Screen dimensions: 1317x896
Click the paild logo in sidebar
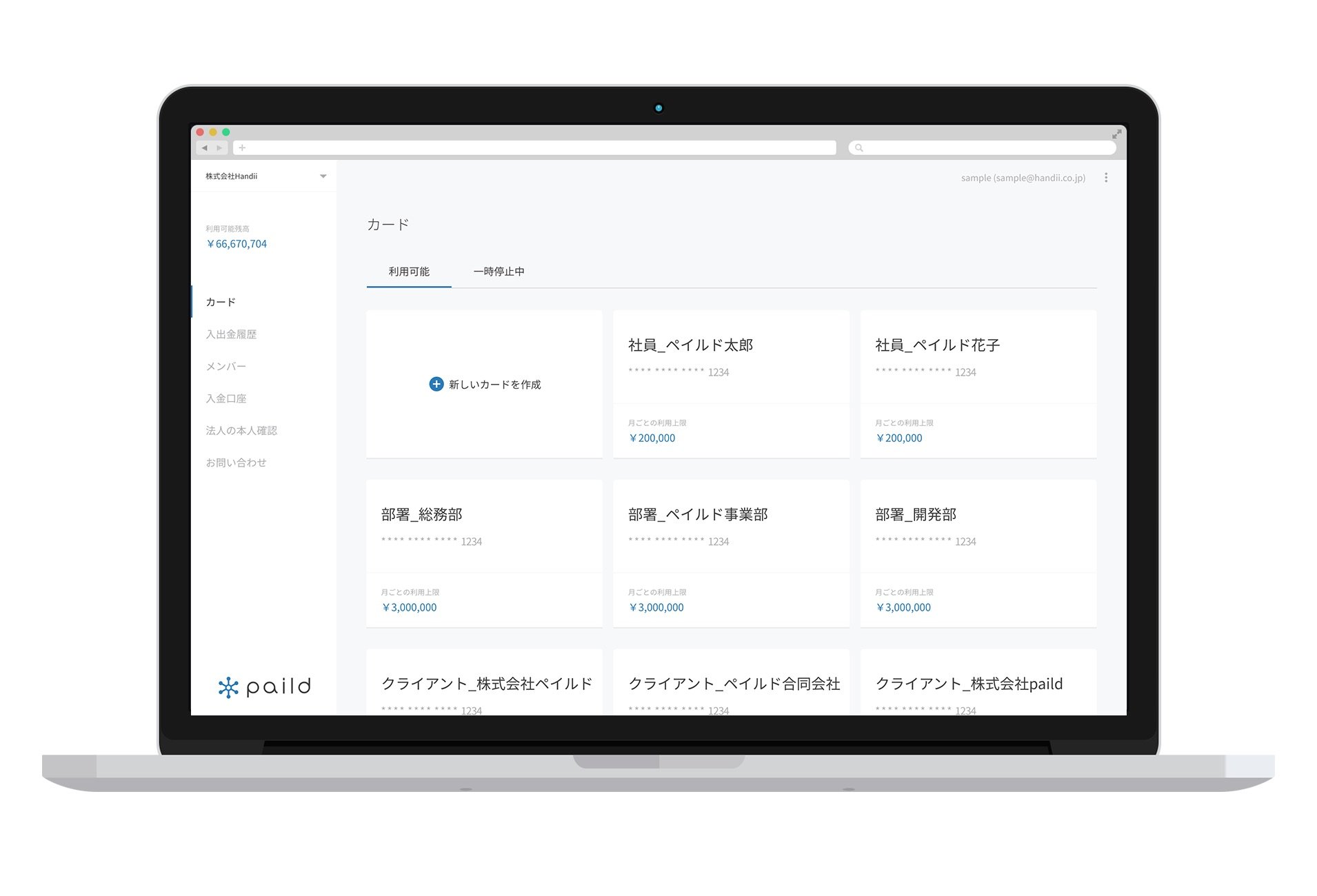(265, 686)
